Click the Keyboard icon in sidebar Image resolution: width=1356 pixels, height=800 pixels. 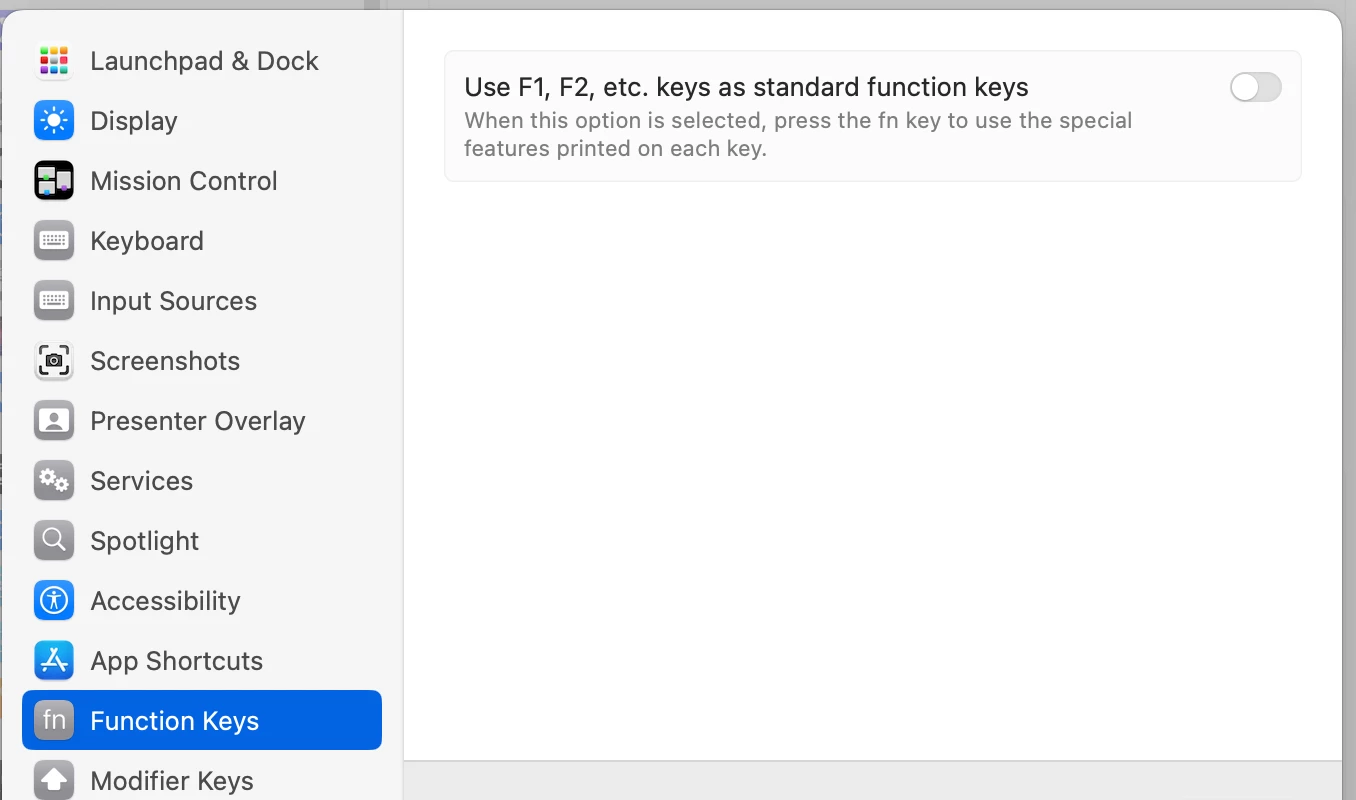[x=54, y=241]
